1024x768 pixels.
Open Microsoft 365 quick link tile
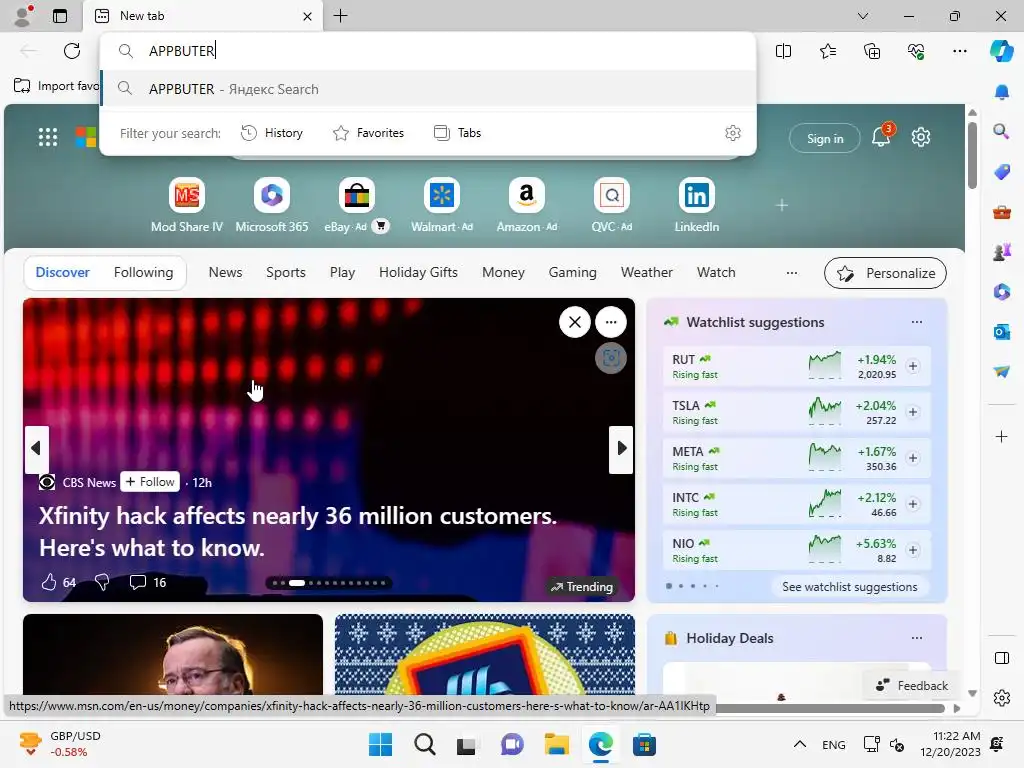click(x=272, y=205)
